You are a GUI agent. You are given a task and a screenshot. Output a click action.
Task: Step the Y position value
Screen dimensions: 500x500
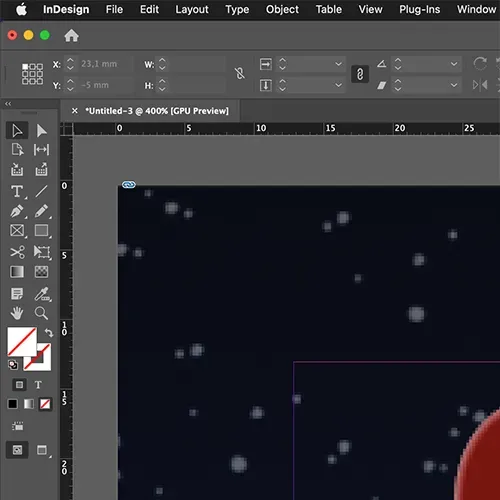tap(70, 85)
